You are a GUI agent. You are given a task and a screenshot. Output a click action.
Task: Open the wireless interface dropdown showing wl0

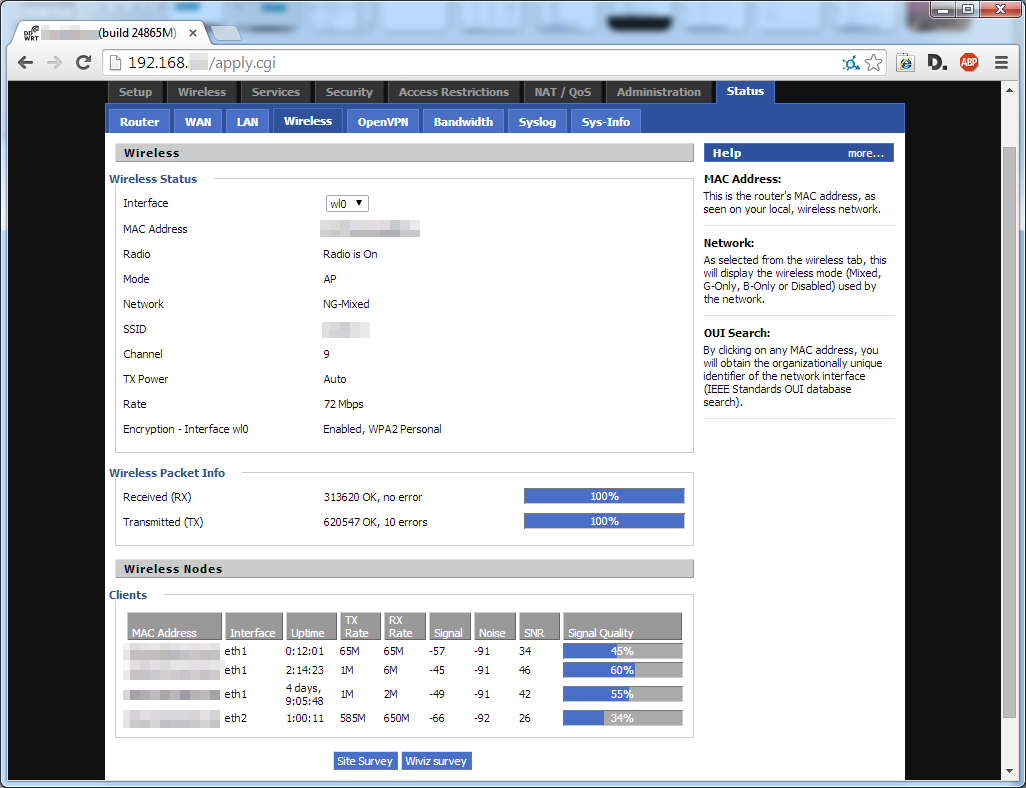point(346,203)
